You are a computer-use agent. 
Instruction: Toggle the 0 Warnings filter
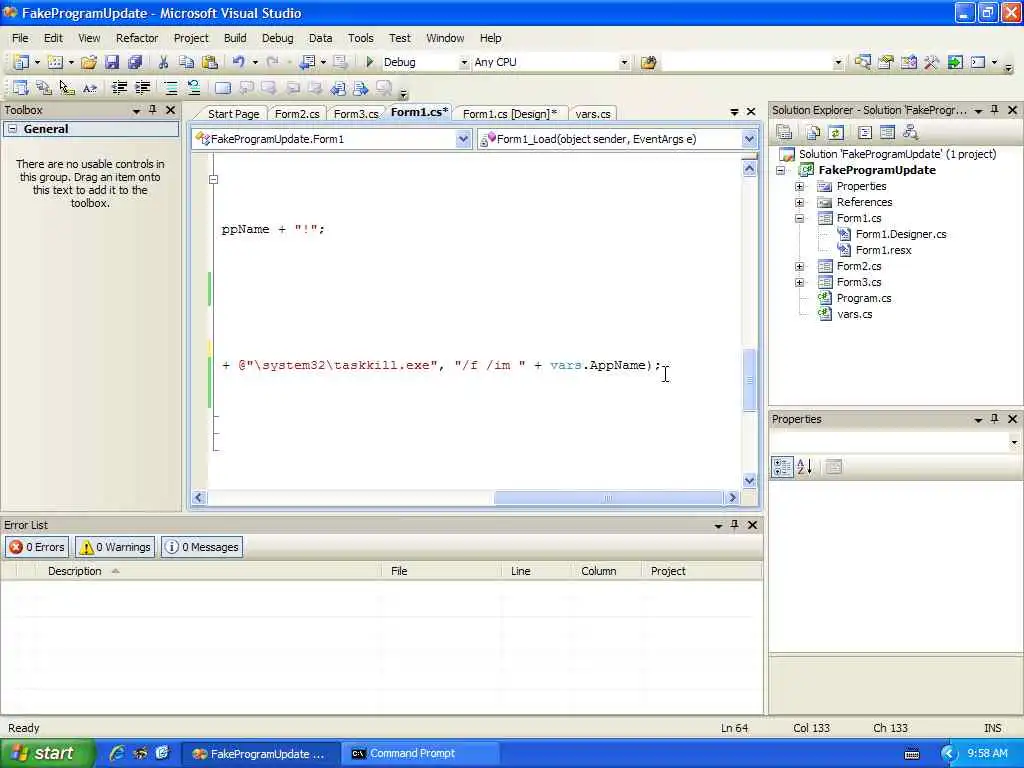(115, 547)
